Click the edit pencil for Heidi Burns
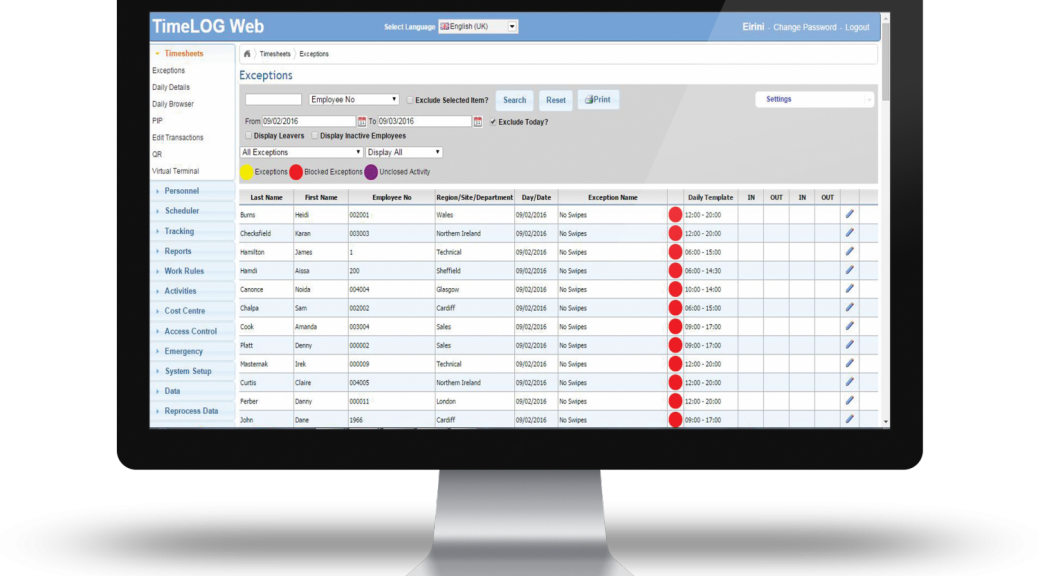Viewport: 1038px width, 576px height. (849, 214)
